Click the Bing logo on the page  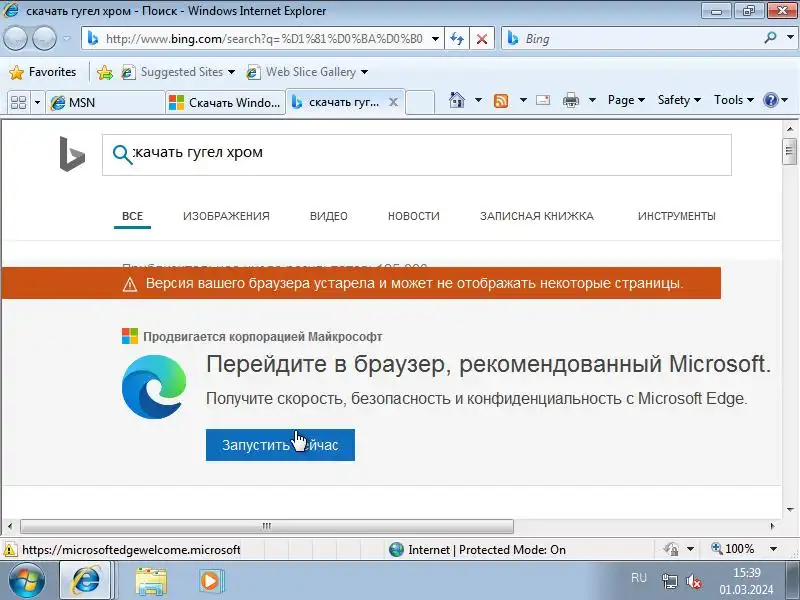tap(72, 154)
